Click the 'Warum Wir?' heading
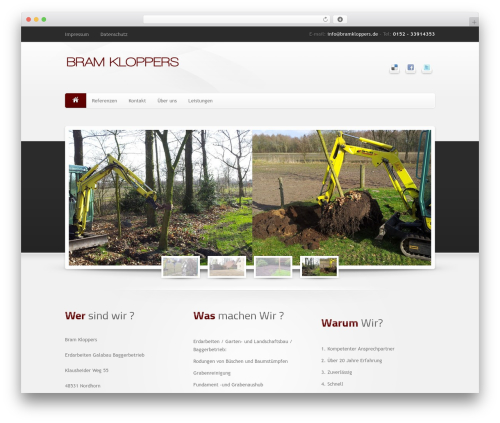The image size is (500, 423). pos(352,323)
